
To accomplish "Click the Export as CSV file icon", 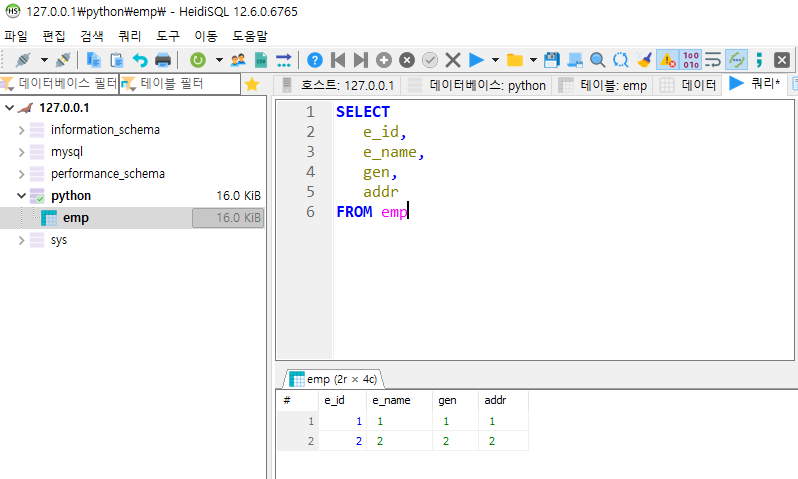I will pos(261,60).
